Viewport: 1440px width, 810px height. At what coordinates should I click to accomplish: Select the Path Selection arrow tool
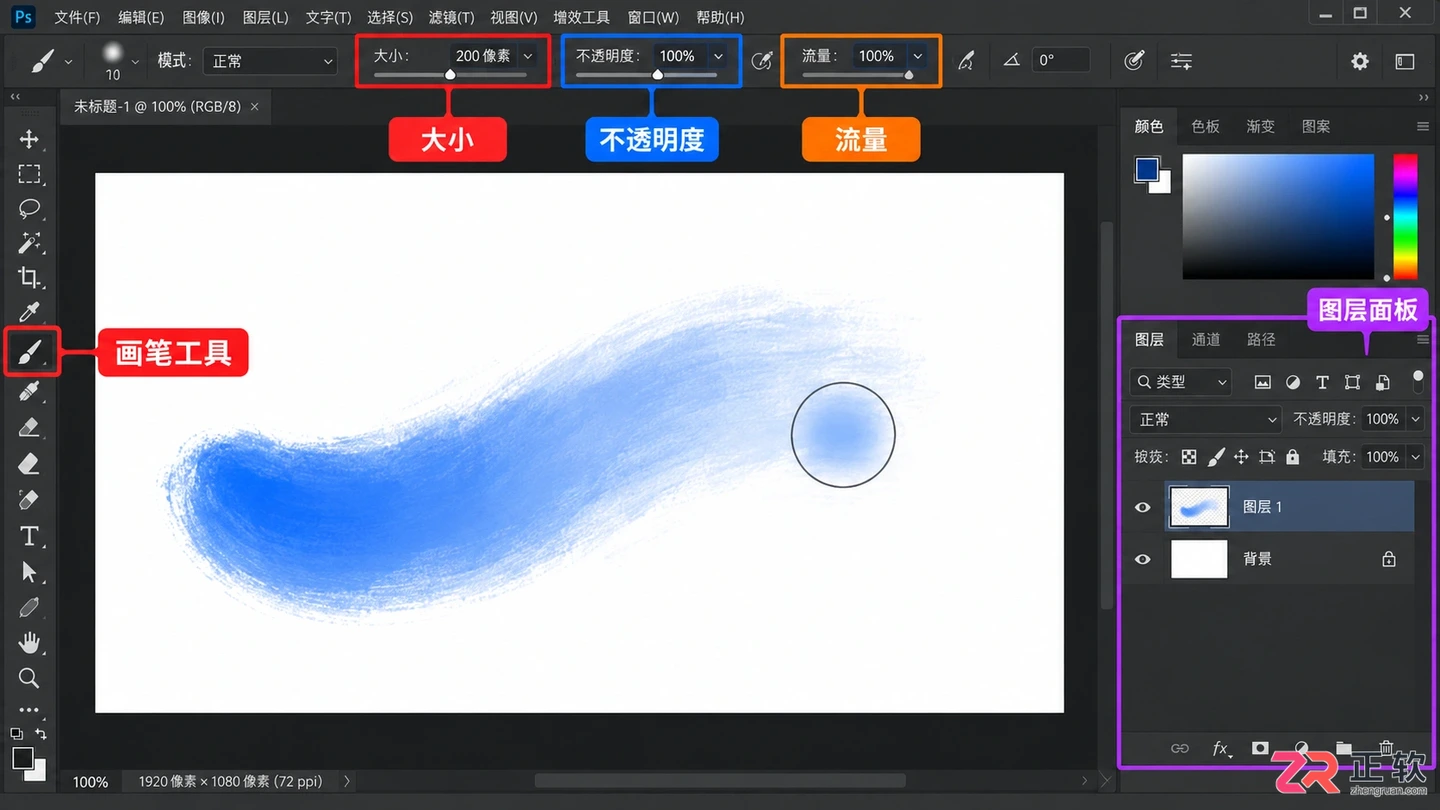point(29,572)
